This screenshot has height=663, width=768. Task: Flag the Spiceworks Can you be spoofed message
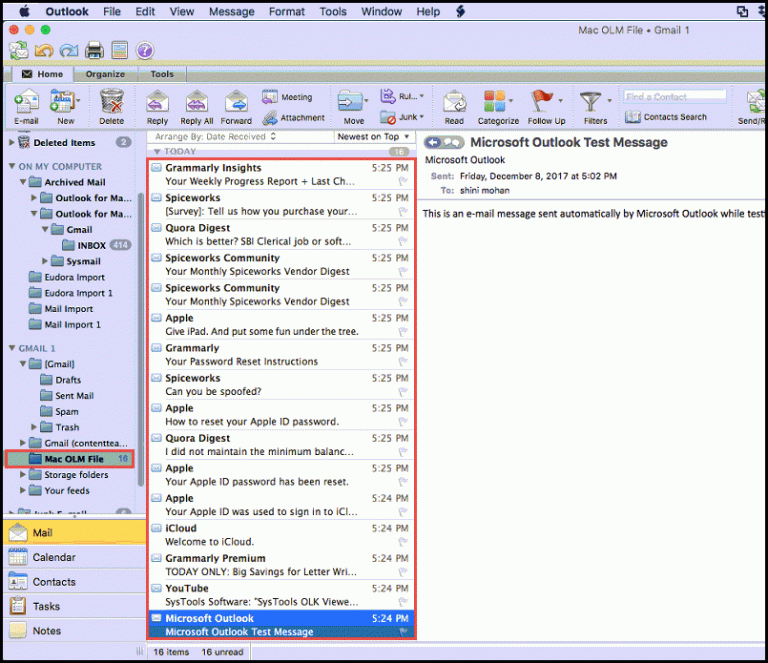[403, 392]
